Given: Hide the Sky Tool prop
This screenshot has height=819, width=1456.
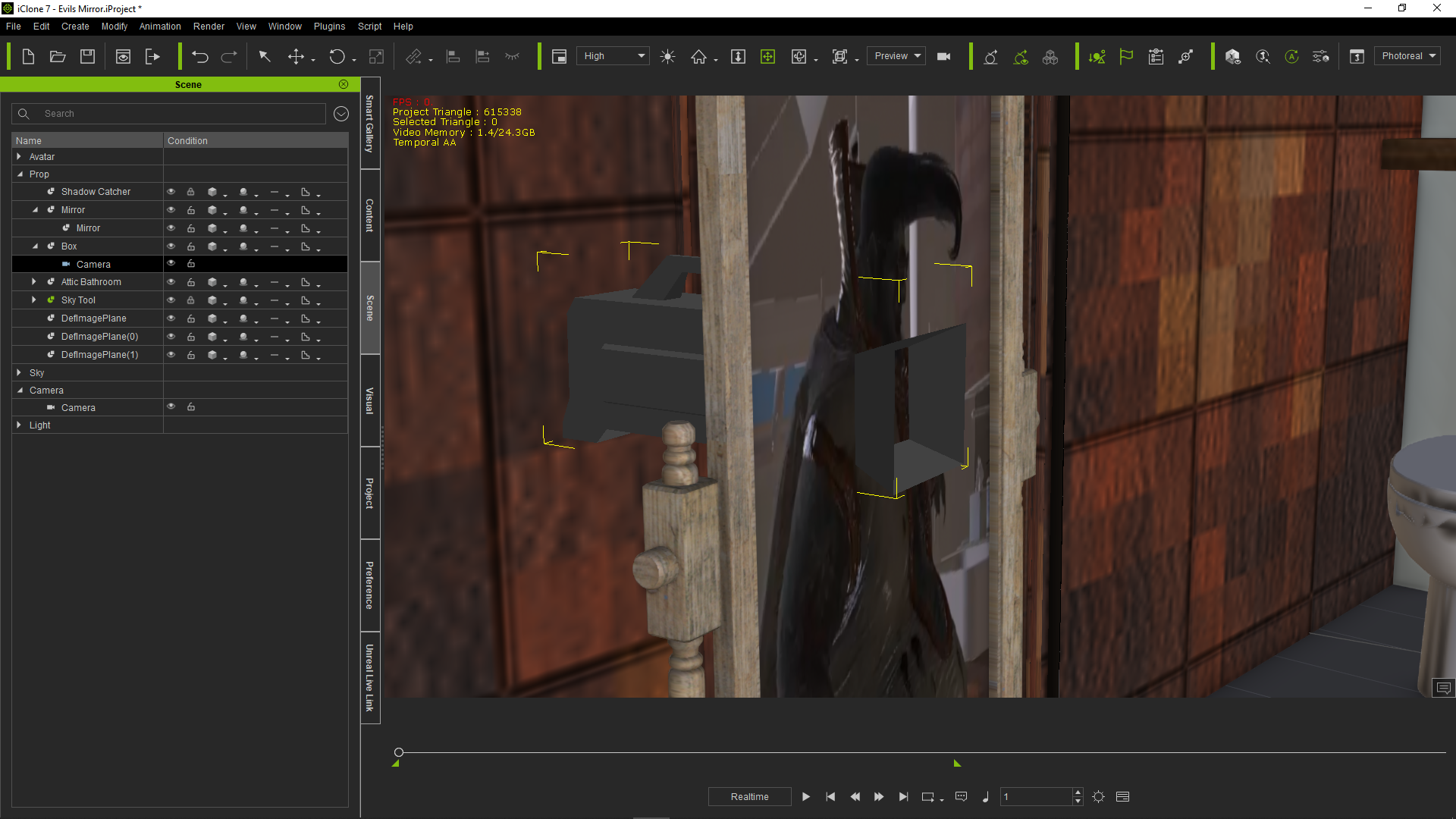Looking at the screenshot, I should [x=171, y=300].
